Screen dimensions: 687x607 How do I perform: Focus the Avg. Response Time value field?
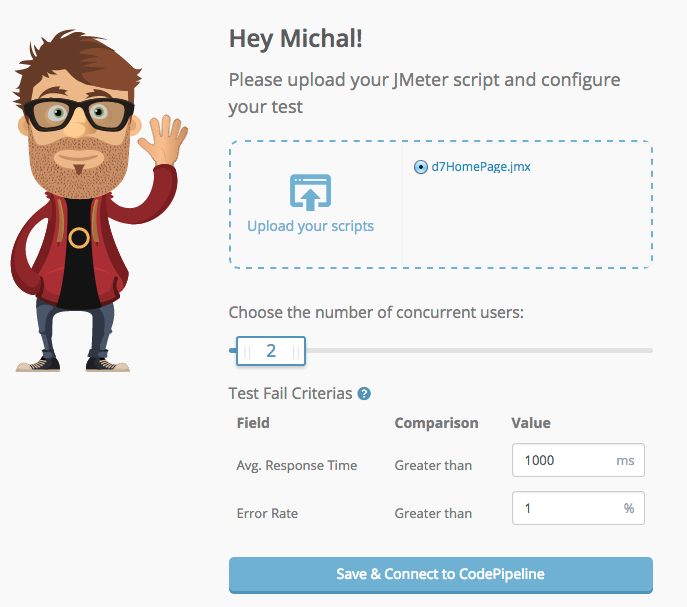point(578,460)
